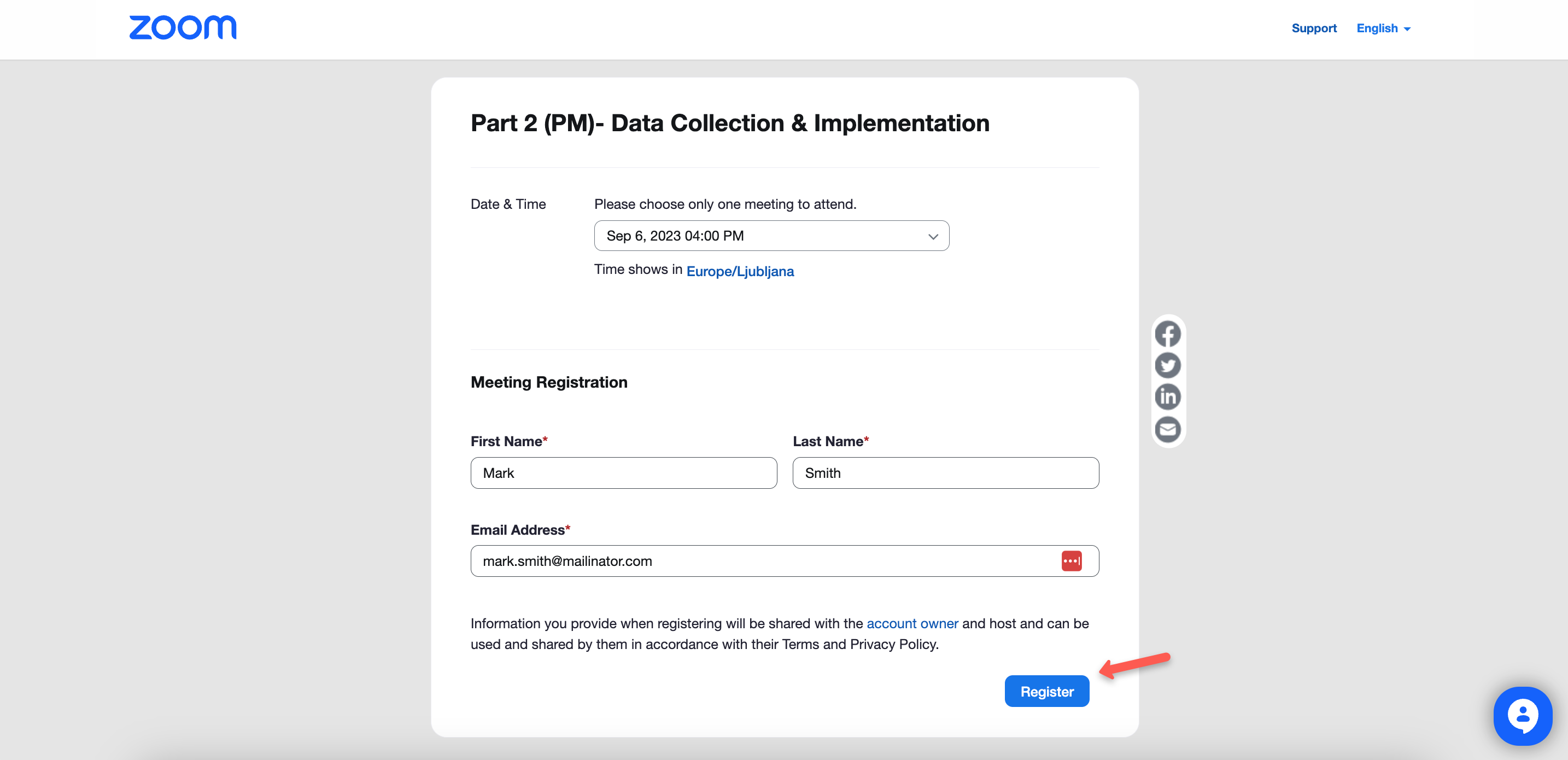Click the date dropdown chevron arrow
The width and height of the screenshot is (1568, 760).
(x=933, y=236)
